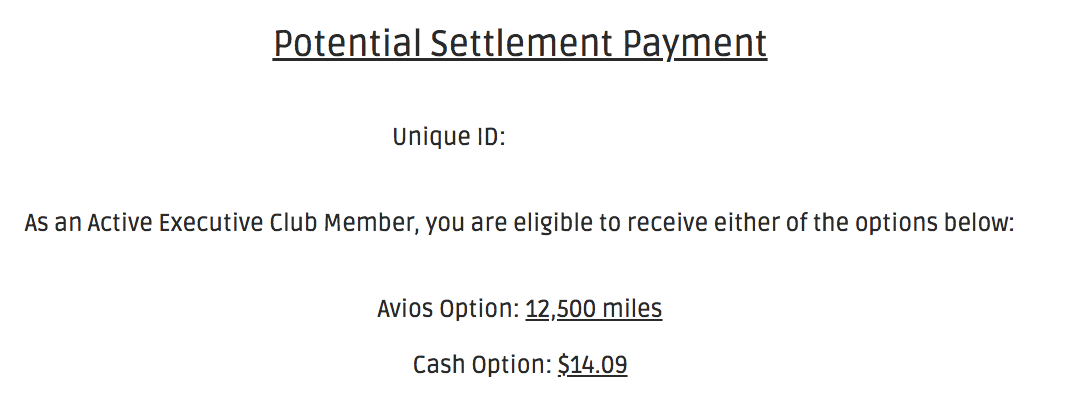
Task: Click the Unique ID: label
Action: (x=449, y=137)
